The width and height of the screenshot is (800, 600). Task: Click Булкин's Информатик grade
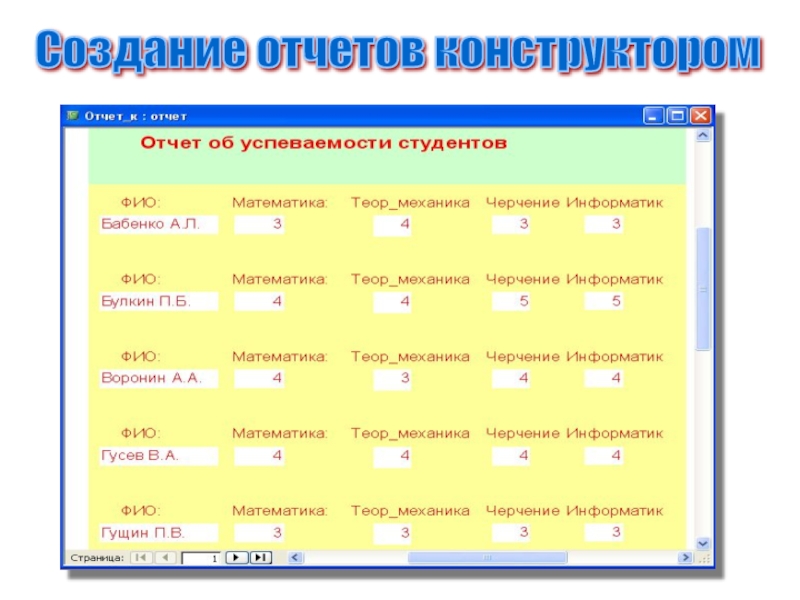click(x=604, y=301)
